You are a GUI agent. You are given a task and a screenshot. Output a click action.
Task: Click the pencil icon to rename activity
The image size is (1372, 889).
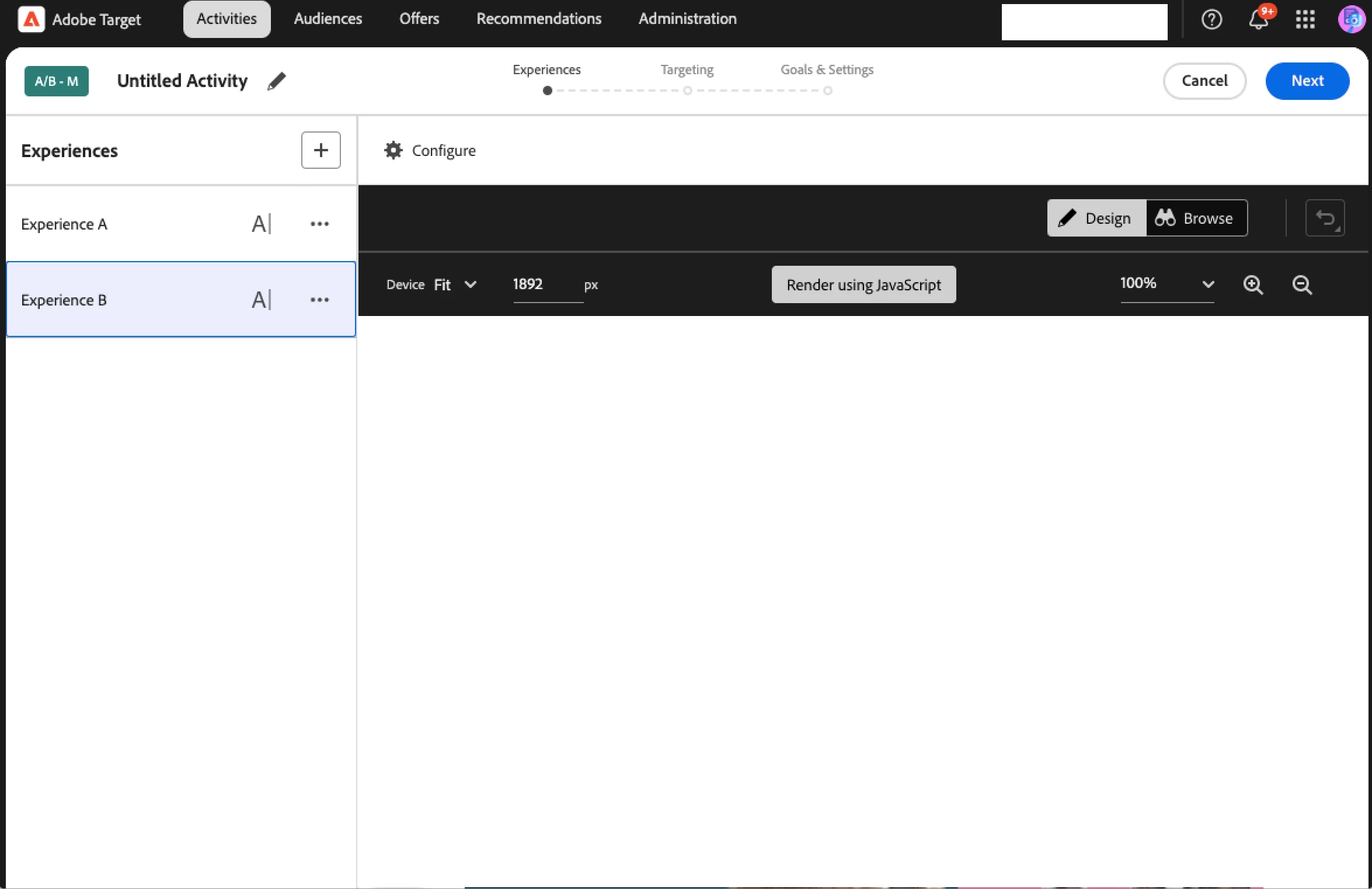[276, 81]
